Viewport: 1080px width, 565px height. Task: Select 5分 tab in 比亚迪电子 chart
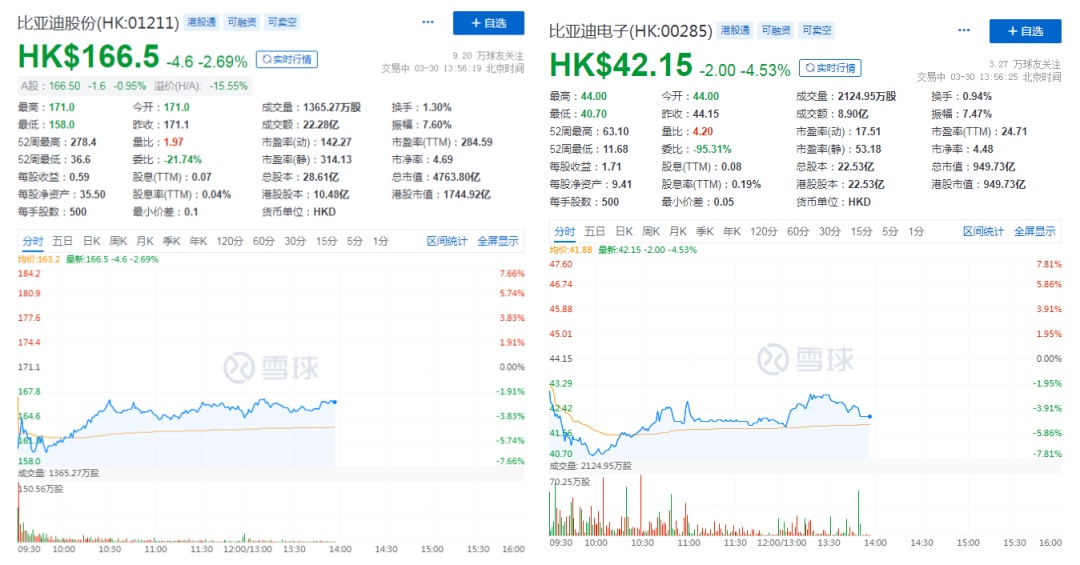point(890,232)
